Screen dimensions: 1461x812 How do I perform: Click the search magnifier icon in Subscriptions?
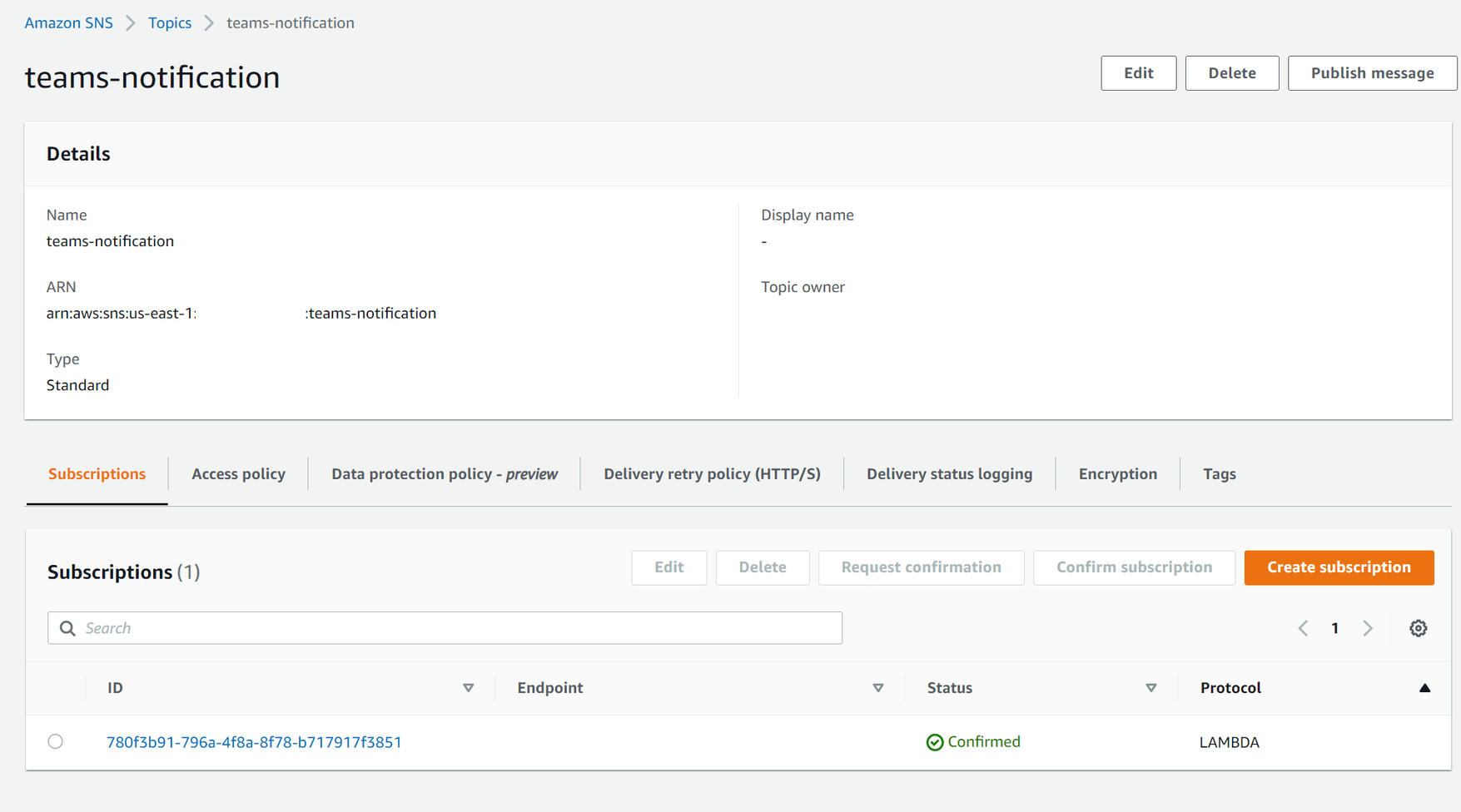(x=67, y=628)
